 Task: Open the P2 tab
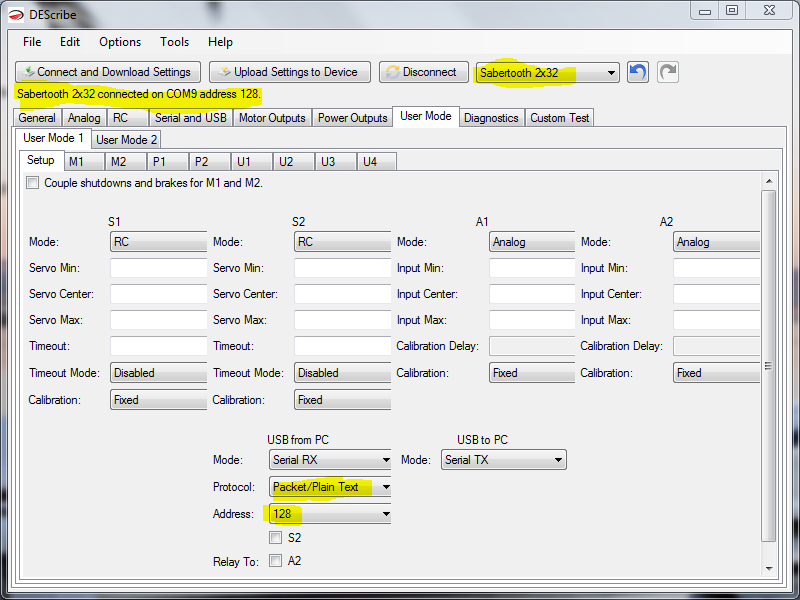pyautogui.click(x=210, y=162)
